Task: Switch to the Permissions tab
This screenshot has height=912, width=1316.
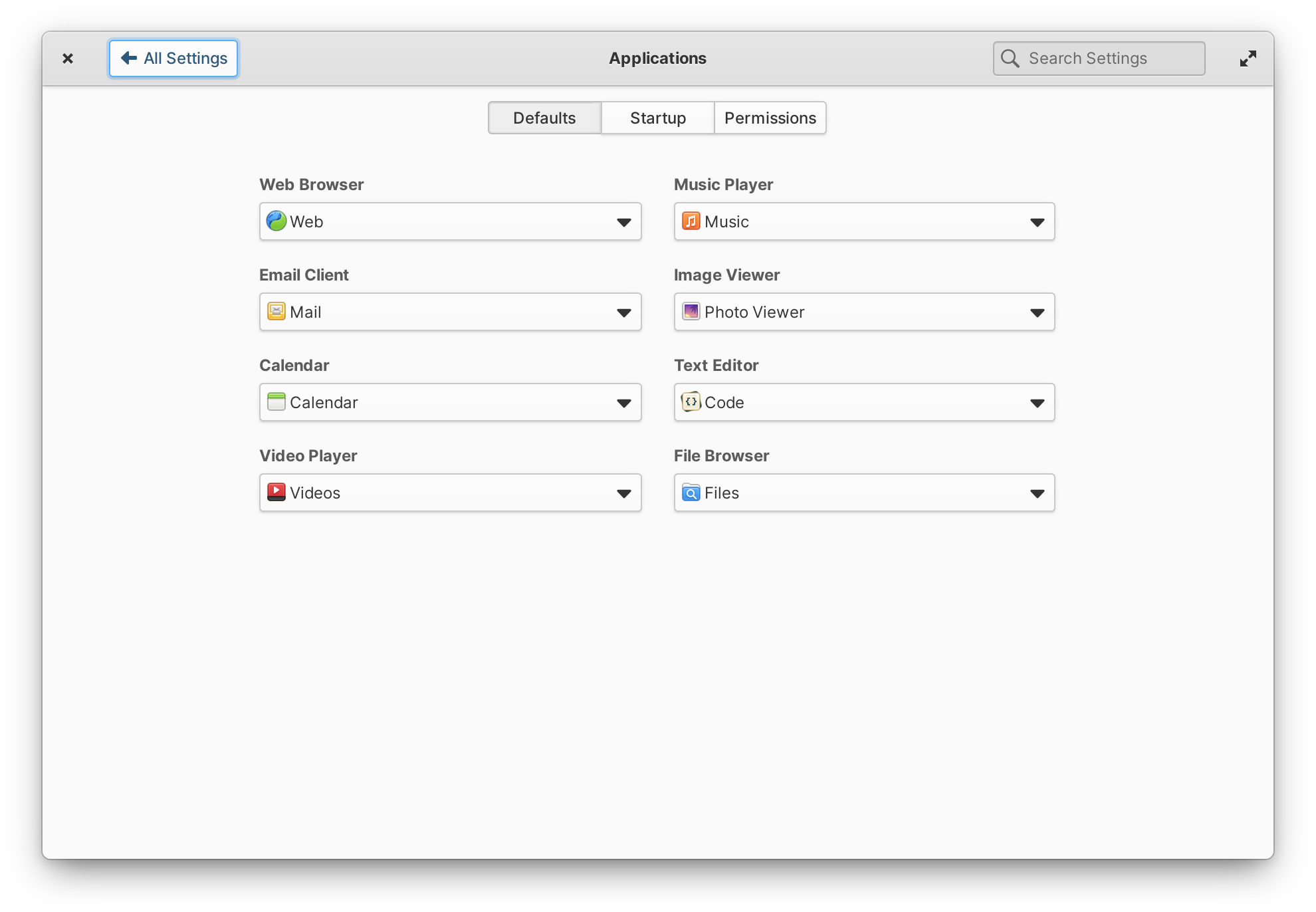Action: [770, 118]
